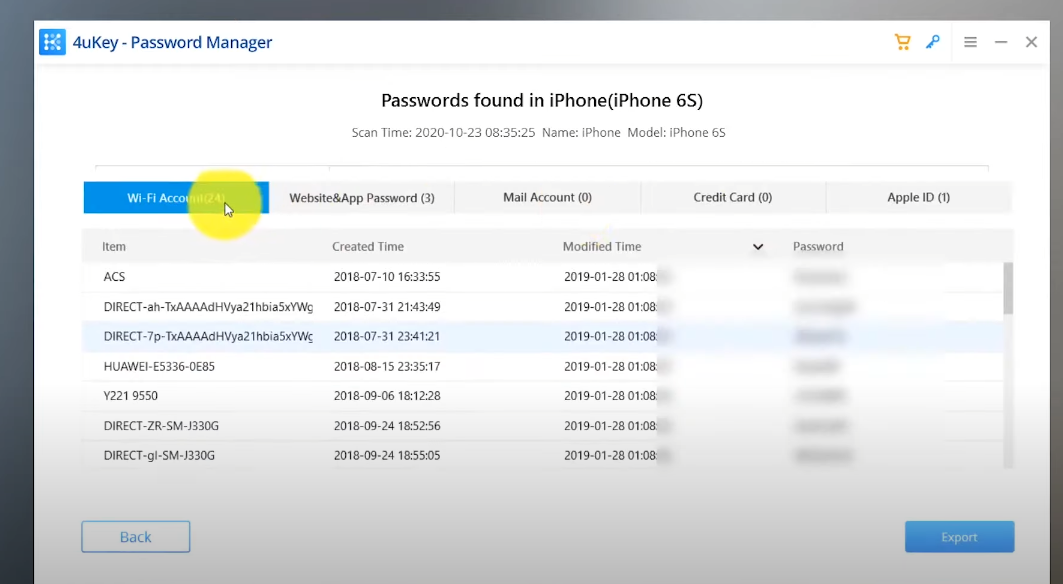Click the modified time in HUAWEI-E5336-0E85 row

tap(617, 366)
